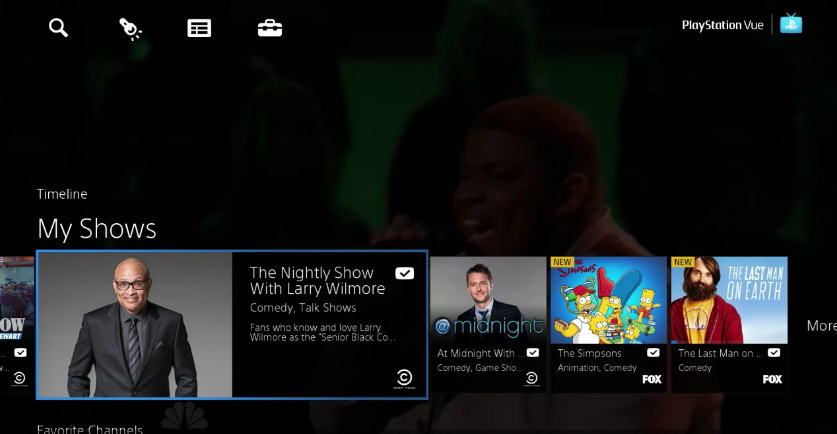Click FOX logo on Last Man on Earth card

(x=772, y=379)
